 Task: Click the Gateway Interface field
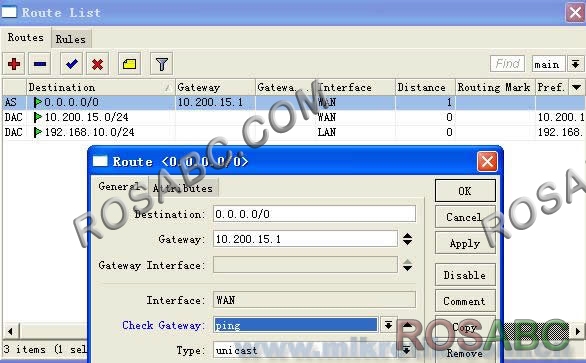tap(305, 265)
